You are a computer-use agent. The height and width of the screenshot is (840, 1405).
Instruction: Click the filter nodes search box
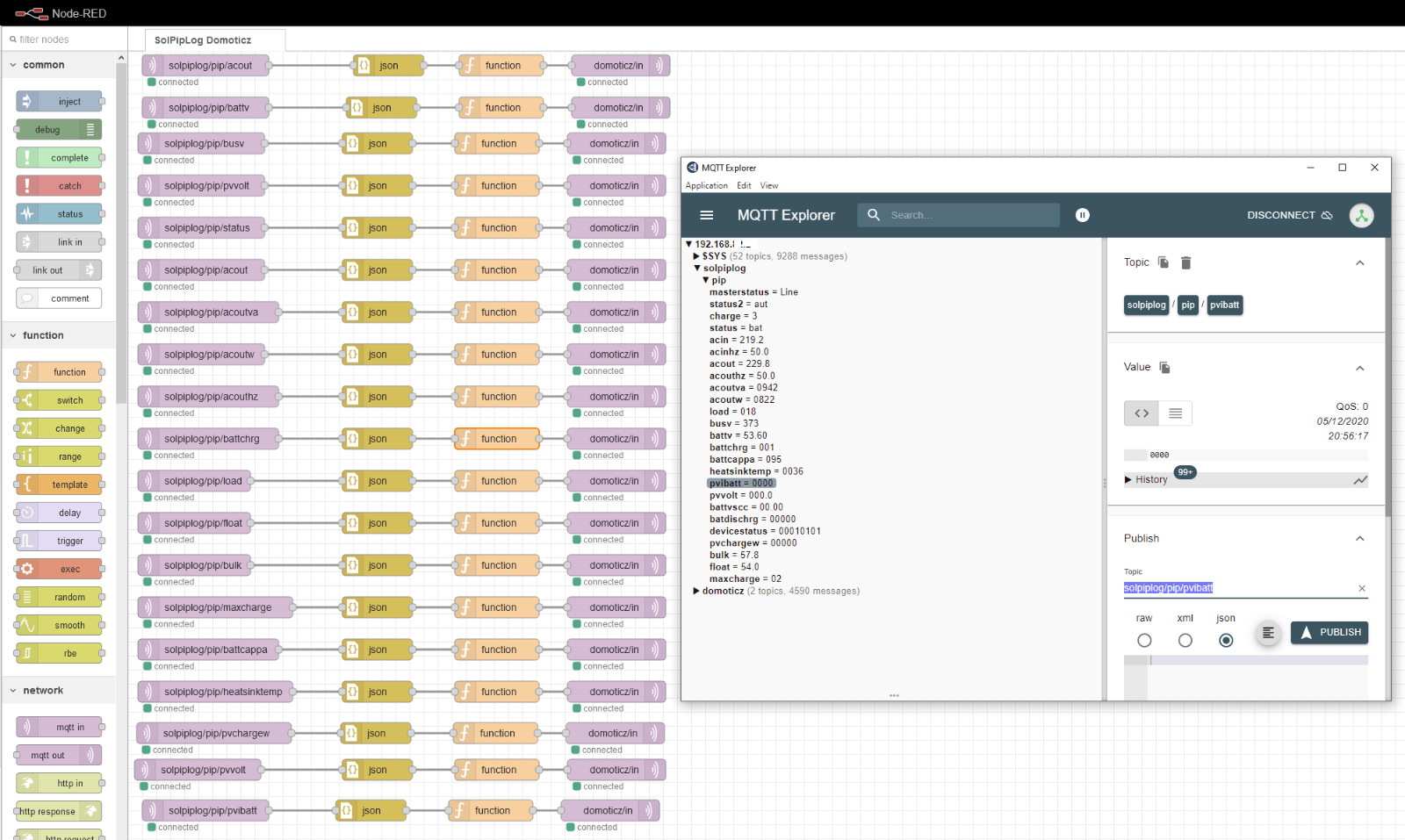pyautogui.click(x=63, y=39)
